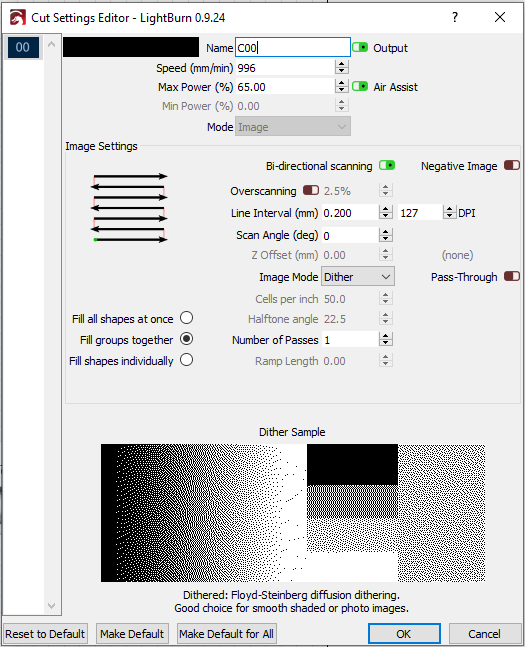Screen dimensions: 525x647
Task: Adjust the Scan Angle spinner arrows
Action: tap(385, 235)
